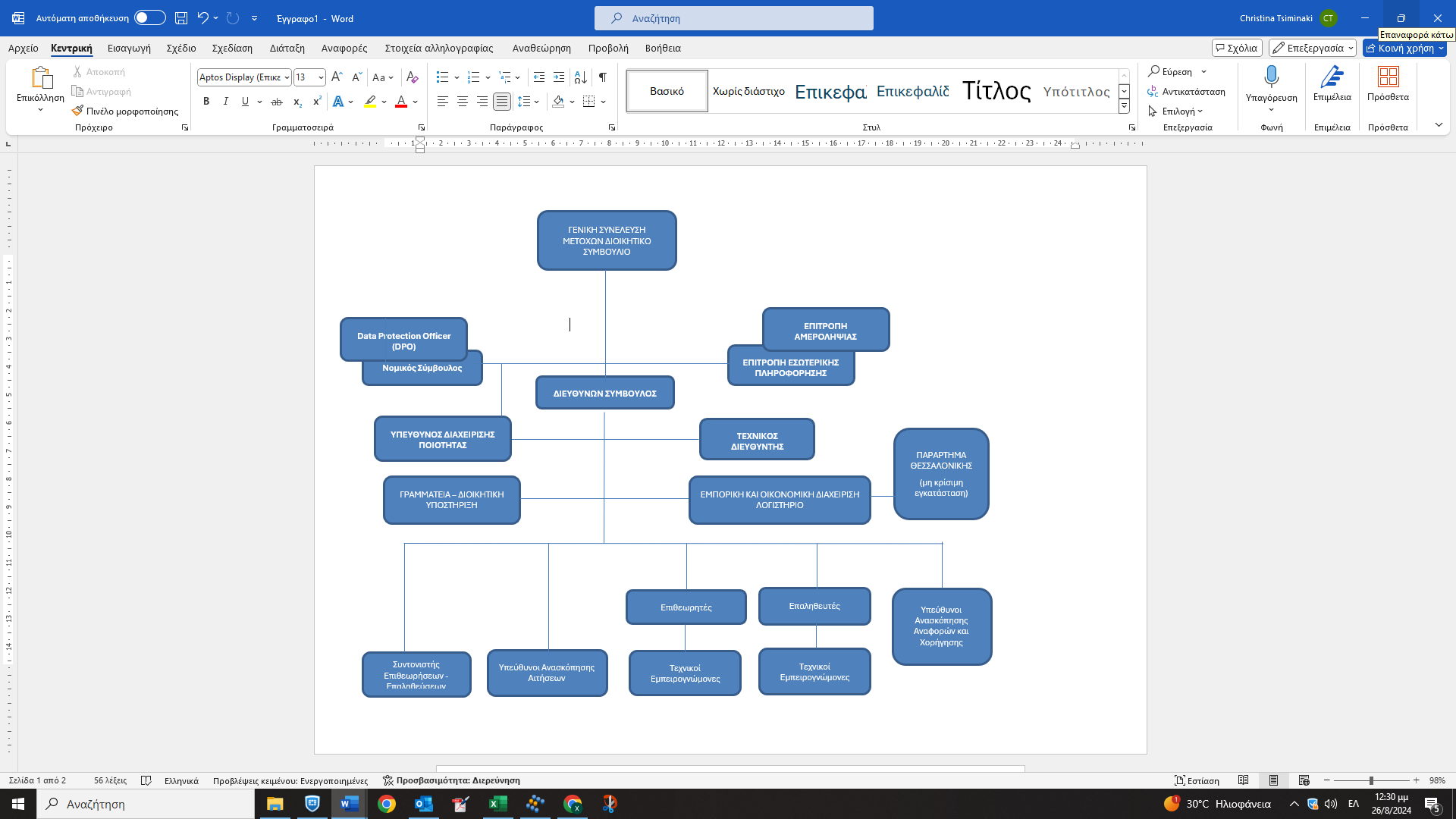The height and width of the screenshot is (819, 1456).
Task: Select the Τίτλος style
Action: point(996,91)
